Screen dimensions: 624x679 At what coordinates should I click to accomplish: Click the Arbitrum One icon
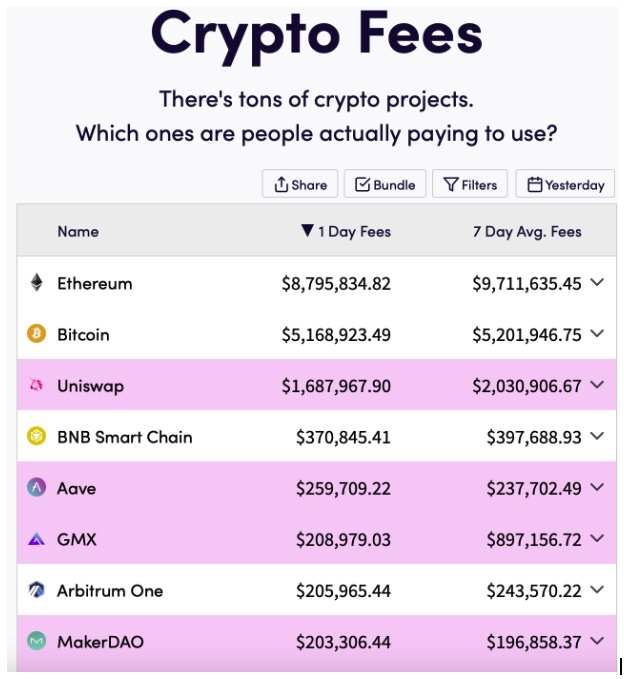pyautogui.click(x=37, y=591)
